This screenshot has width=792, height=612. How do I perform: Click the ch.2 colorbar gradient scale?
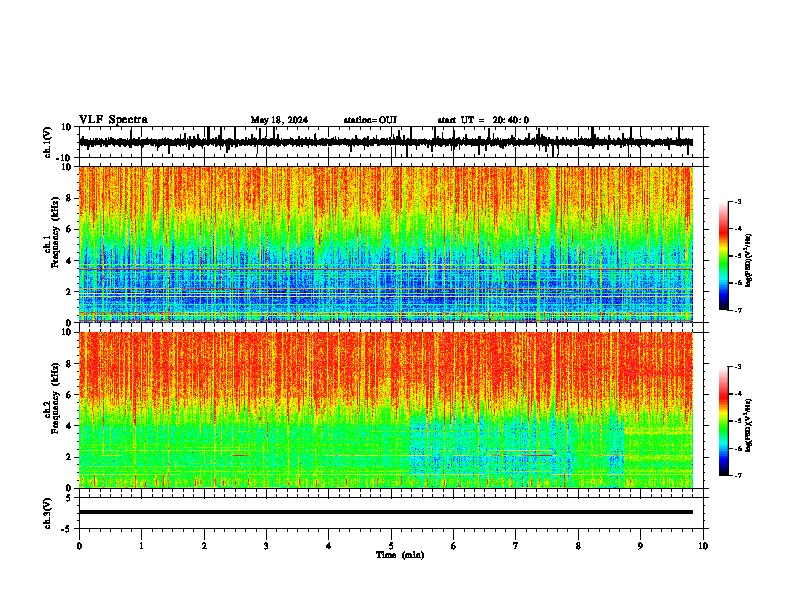pos(724,421)
